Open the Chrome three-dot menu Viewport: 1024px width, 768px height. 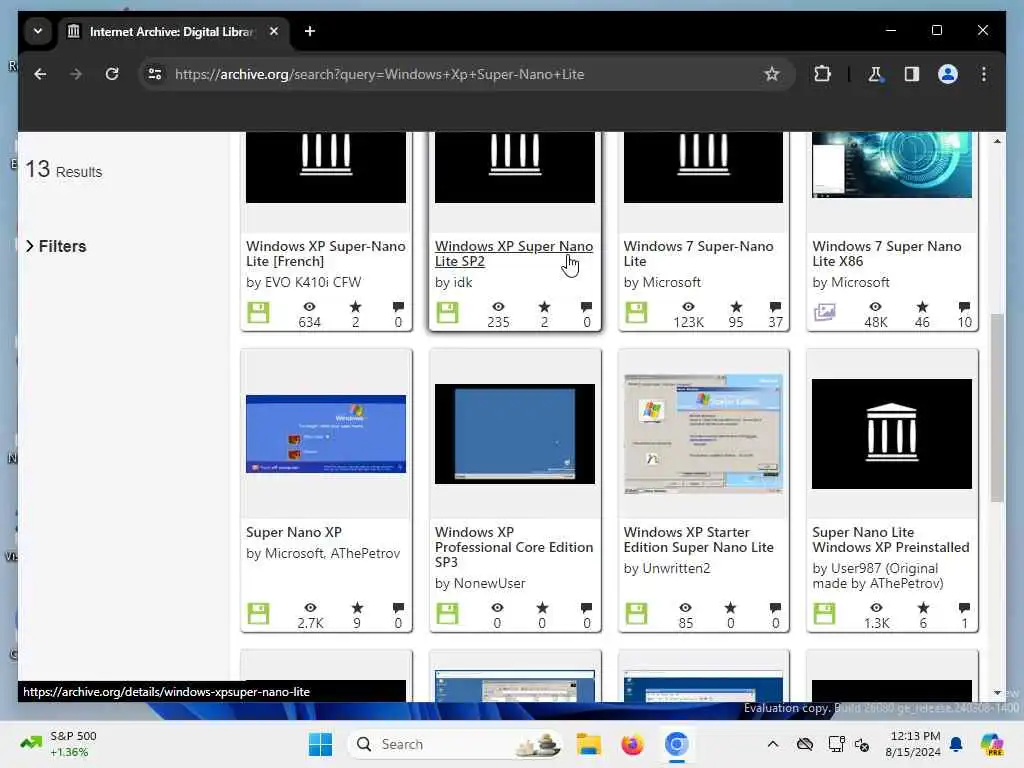coord(984,74)
